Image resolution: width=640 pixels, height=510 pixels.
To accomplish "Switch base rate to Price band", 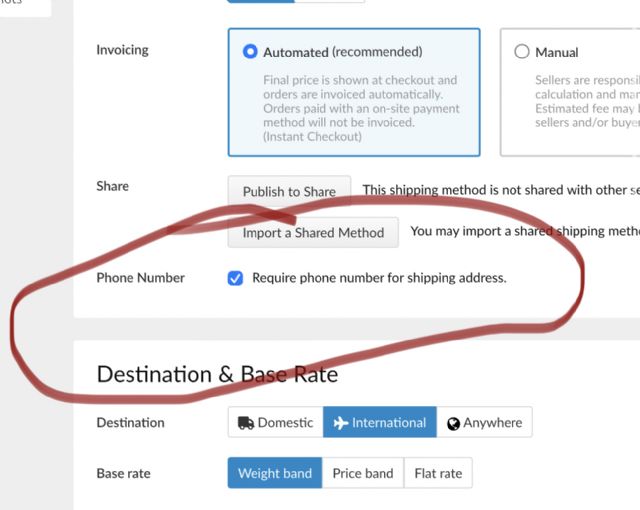I will tap(363, 473).
